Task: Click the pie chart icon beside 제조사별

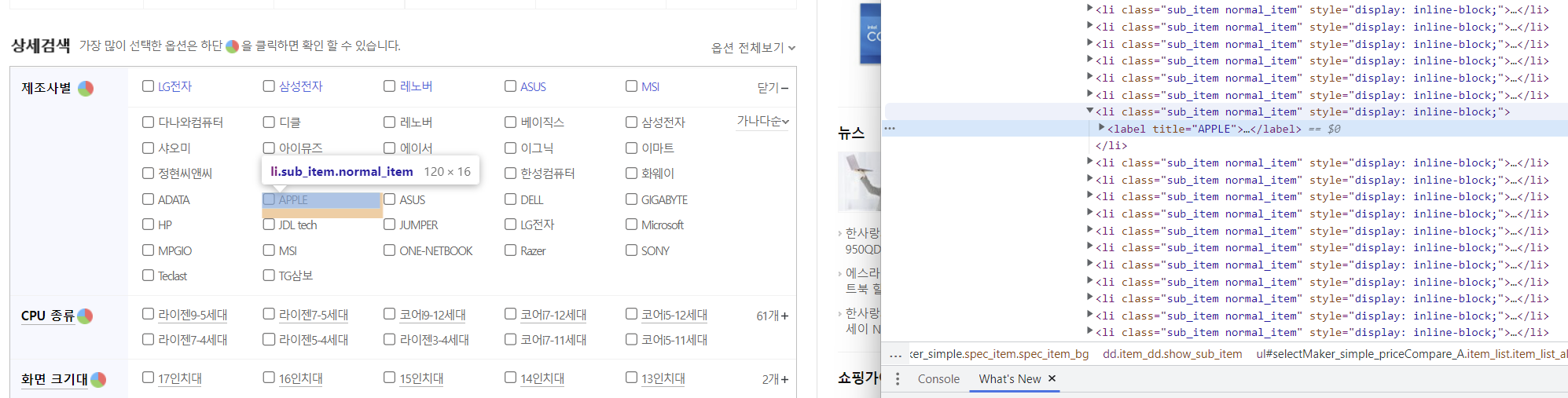Action: click(x=86, y=88)
